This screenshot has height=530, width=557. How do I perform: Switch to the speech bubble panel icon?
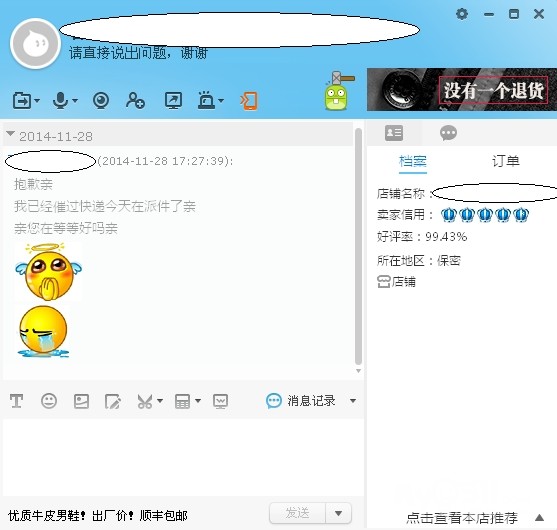(x=448, y=133)
